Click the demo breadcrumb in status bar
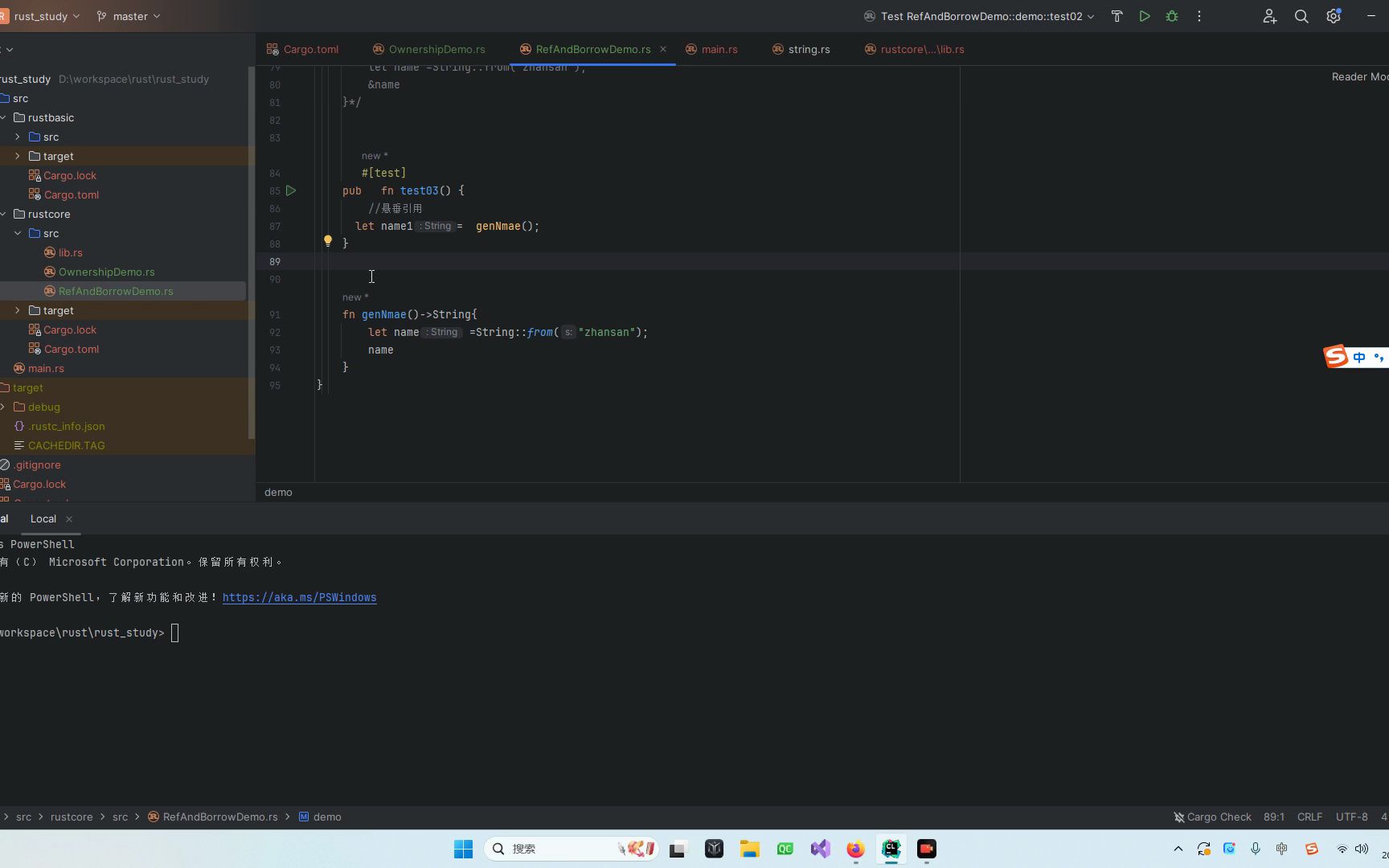 coord(320,817)
